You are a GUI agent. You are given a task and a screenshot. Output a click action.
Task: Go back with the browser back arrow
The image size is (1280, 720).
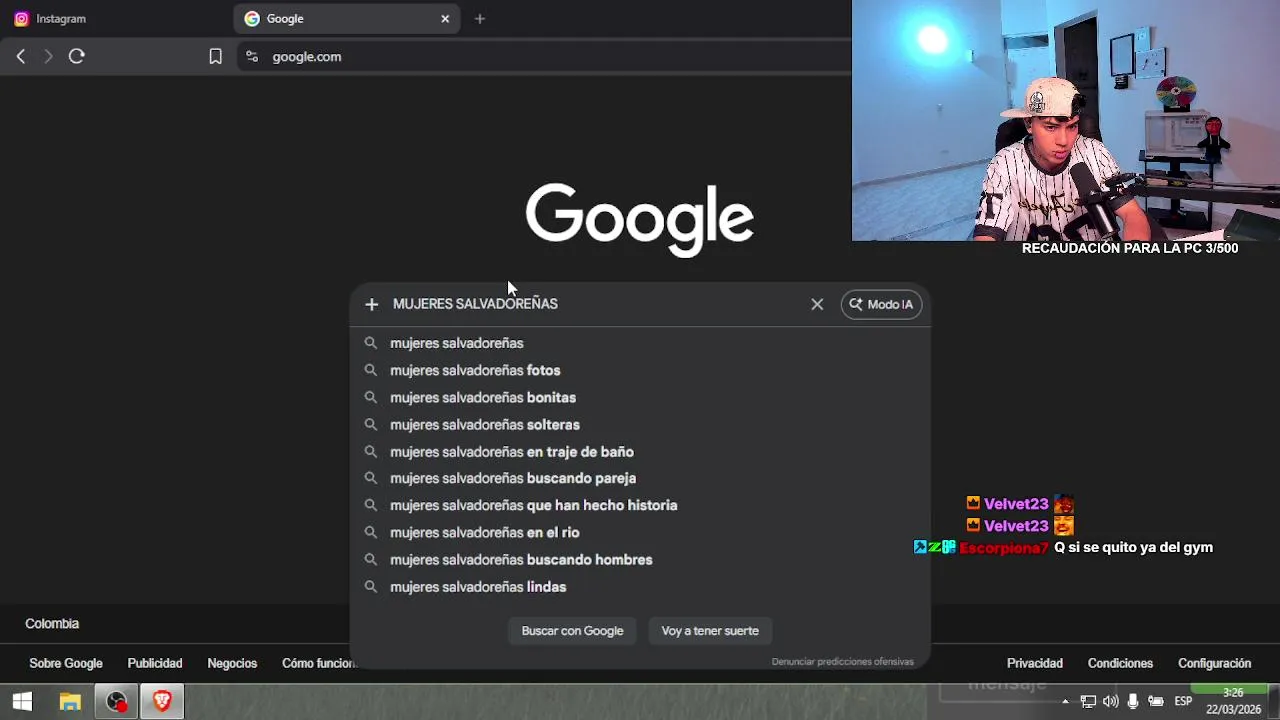pos(21,57)
